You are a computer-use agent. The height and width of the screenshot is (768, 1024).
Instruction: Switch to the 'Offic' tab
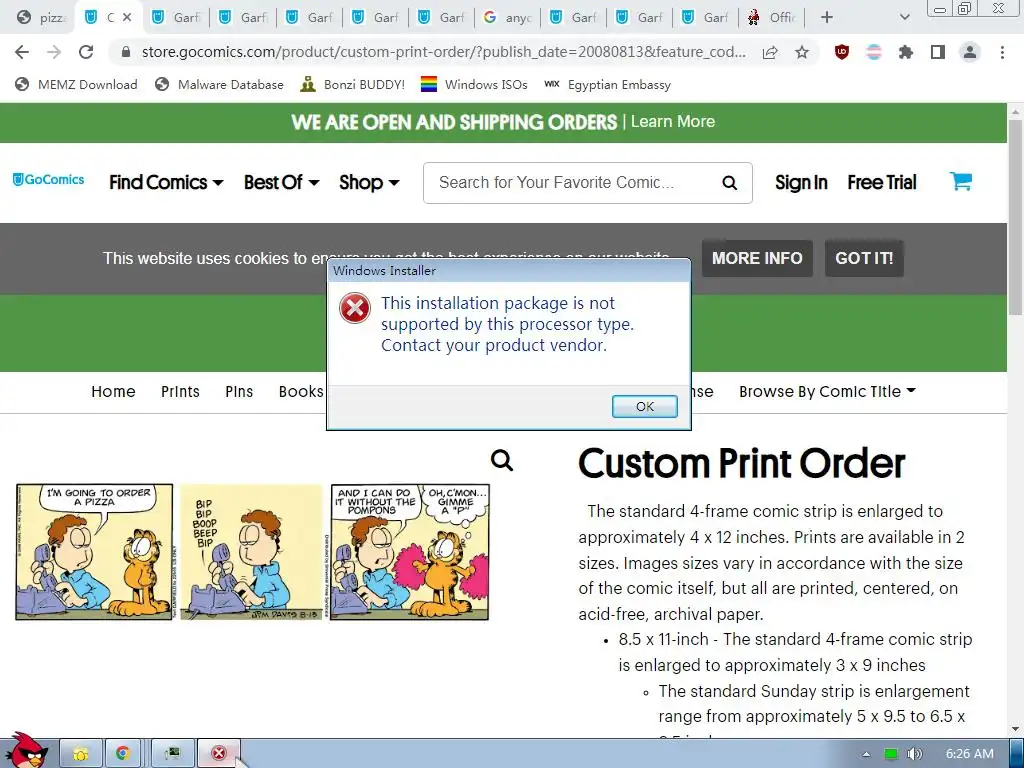(771, 18)
